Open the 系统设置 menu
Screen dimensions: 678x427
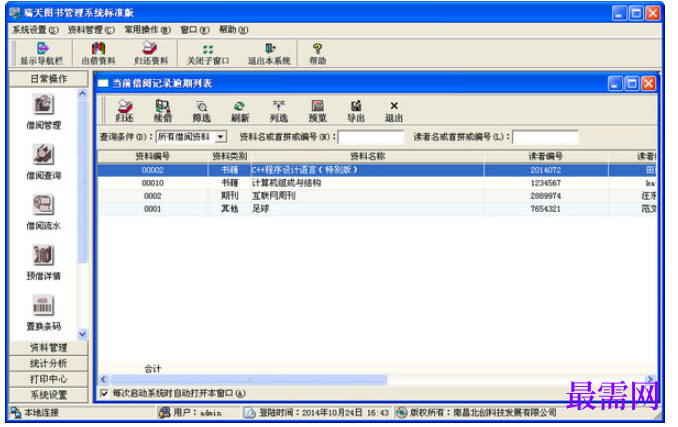pos(35,30)
